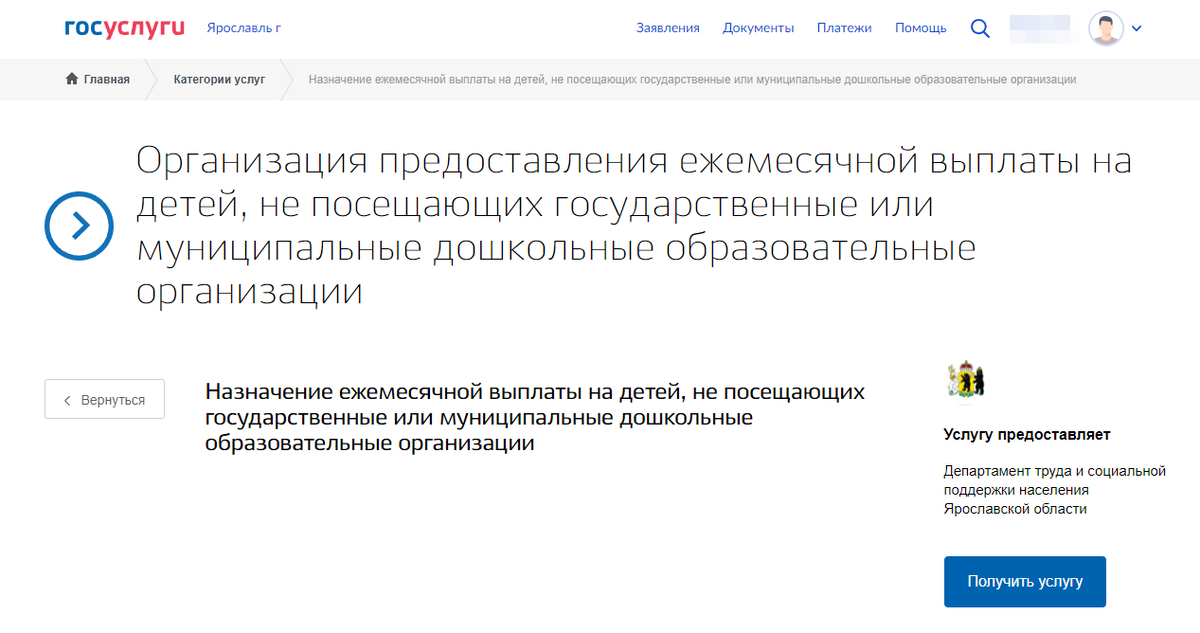Expand the profile dropdown arrow
The height and width of the screenshot is (633, 1200).
tap(1136, 29)
